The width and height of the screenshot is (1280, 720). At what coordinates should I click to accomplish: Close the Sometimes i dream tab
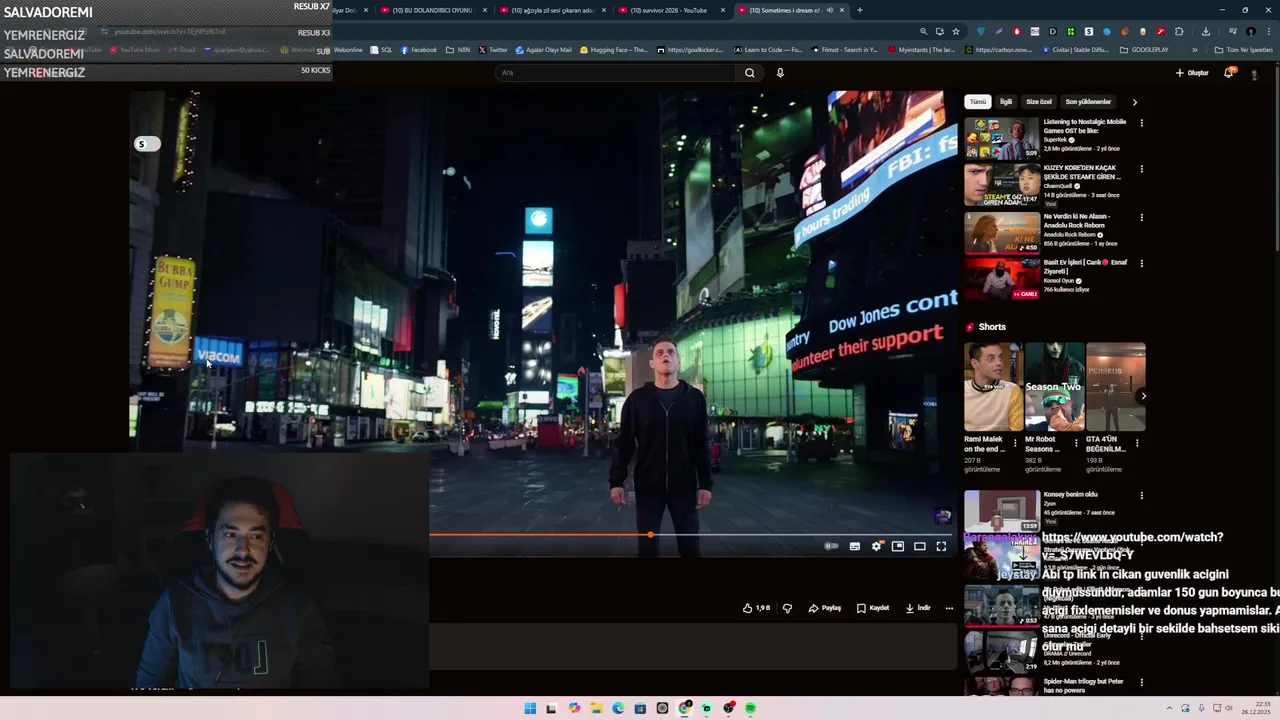[842, 10]
